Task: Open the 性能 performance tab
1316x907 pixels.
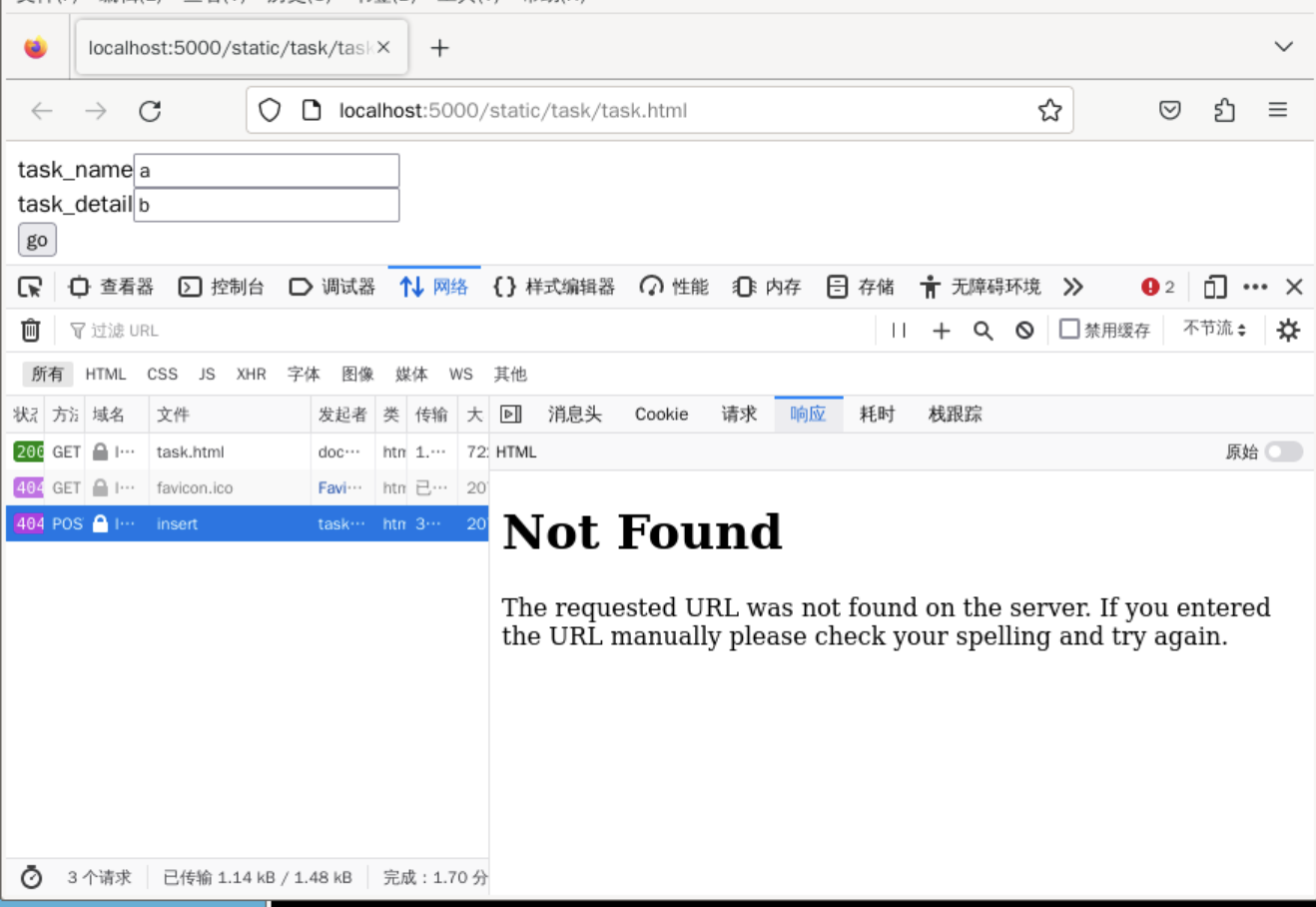Action: 674,287
